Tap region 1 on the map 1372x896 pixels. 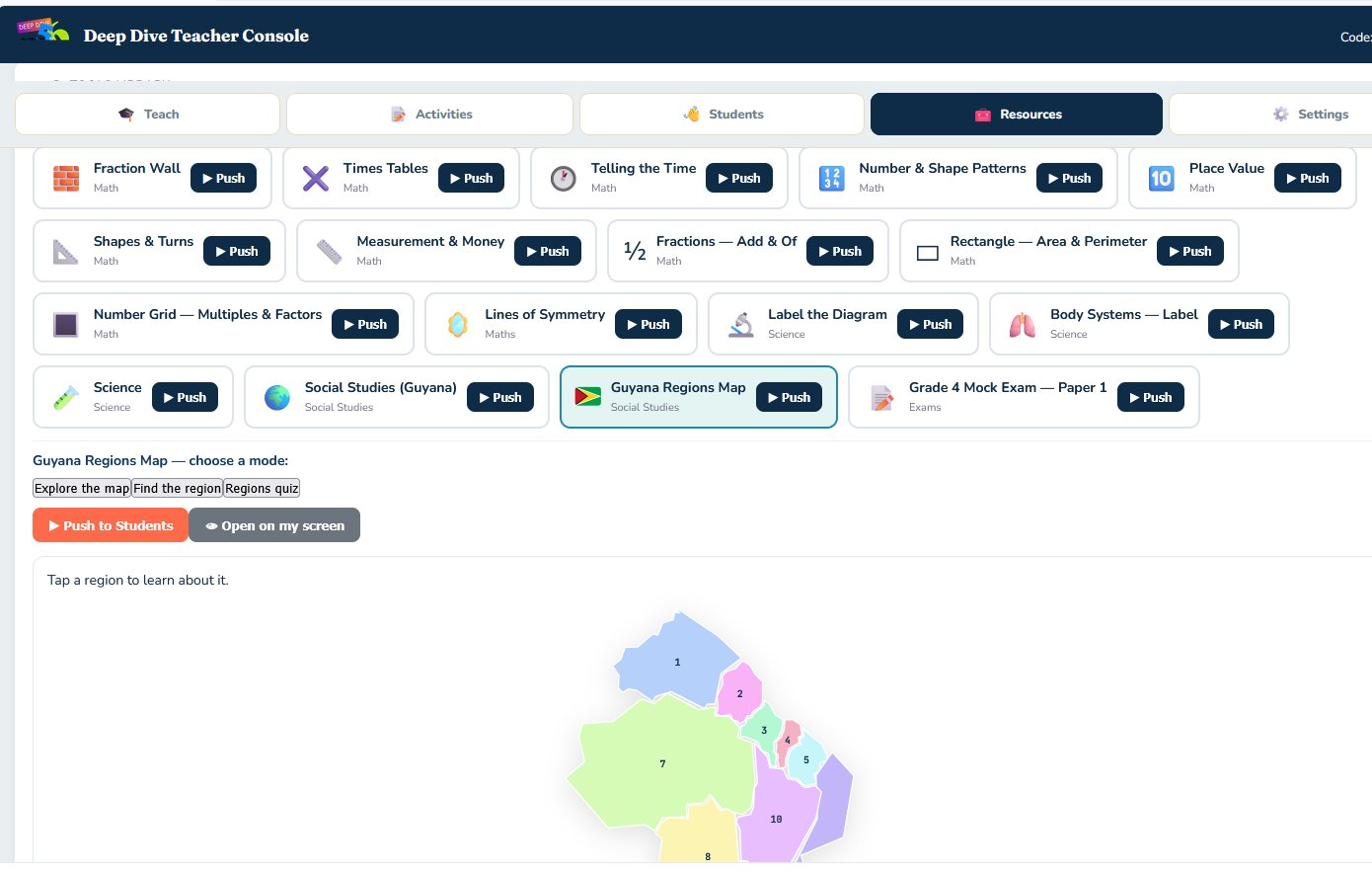point(677,662)
